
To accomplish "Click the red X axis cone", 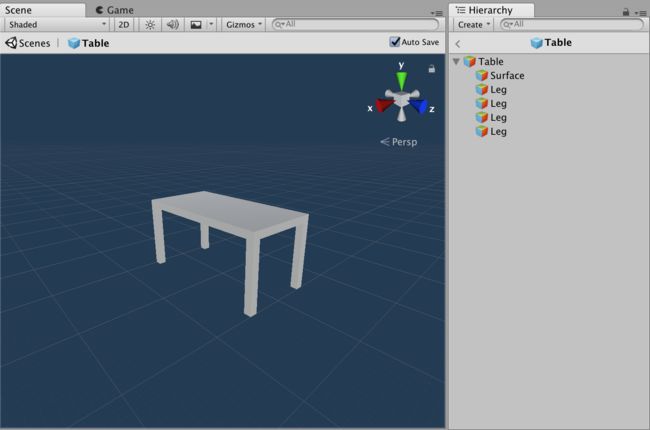I will (384, 105).
